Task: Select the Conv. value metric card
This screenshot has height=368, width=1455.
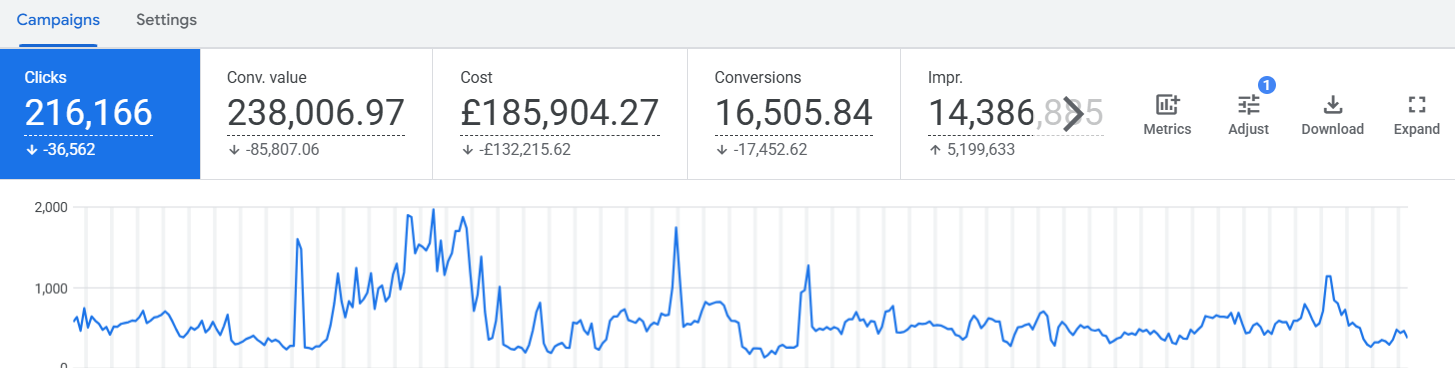Action: click(316, 114)
